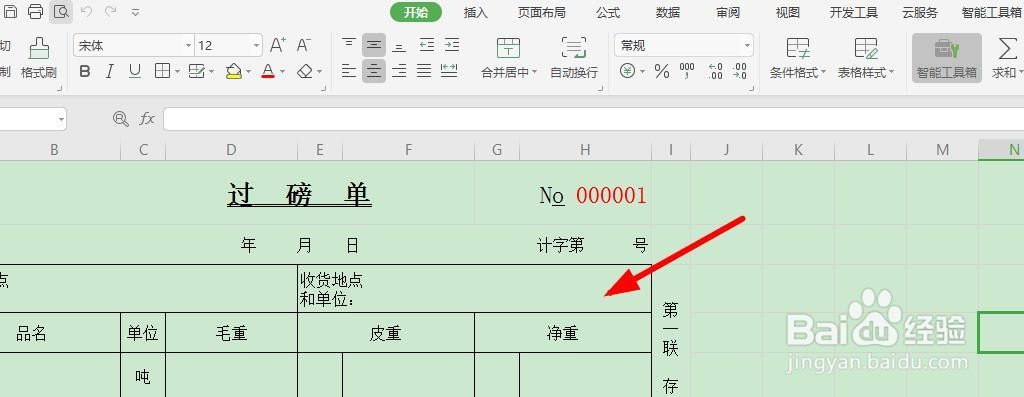Toggle Italic formatting
1024x397 pixels.
[110, 71]
